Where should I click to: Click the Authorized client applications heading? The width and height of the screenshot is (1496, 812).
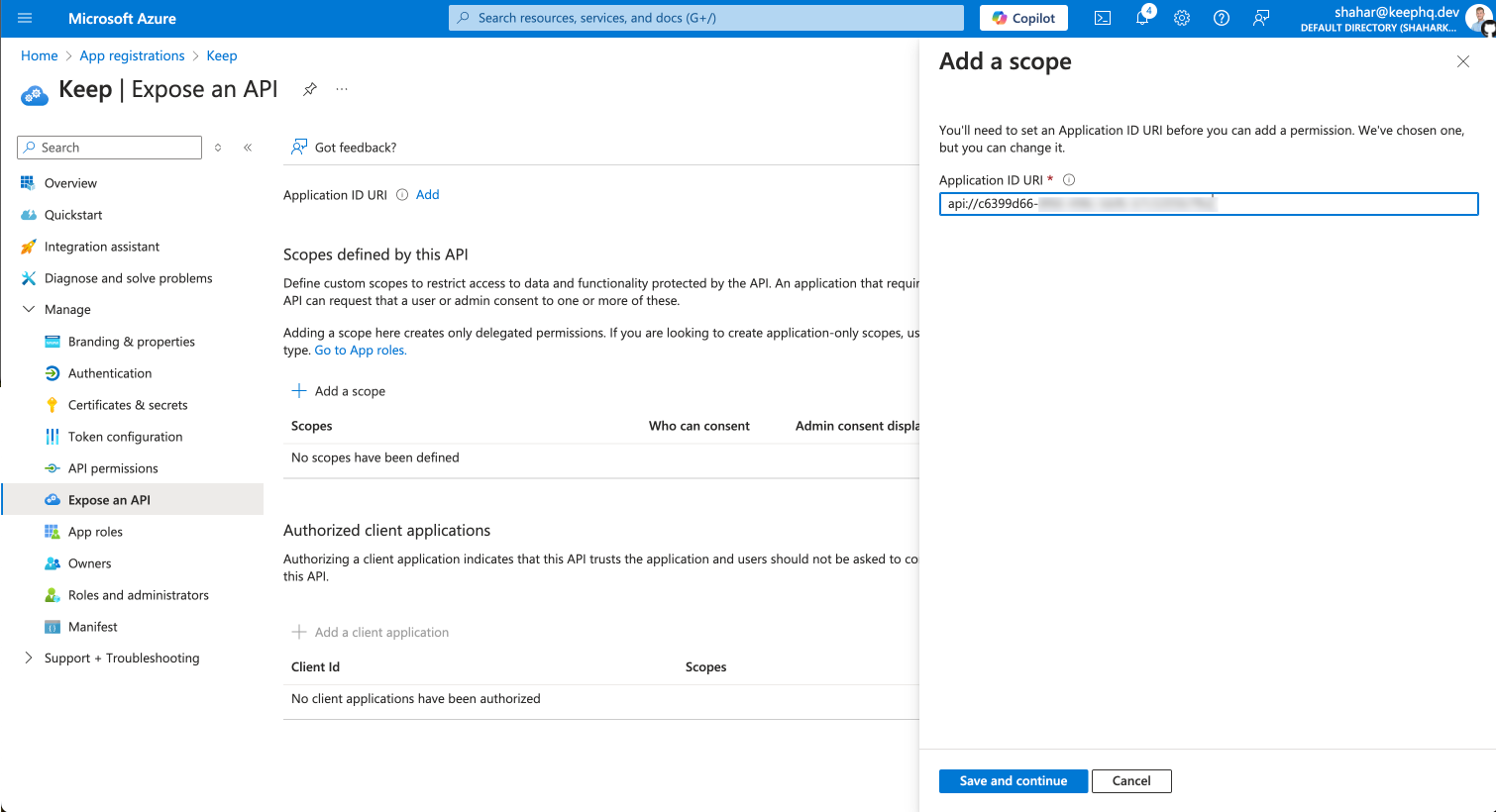pos(387,531)
